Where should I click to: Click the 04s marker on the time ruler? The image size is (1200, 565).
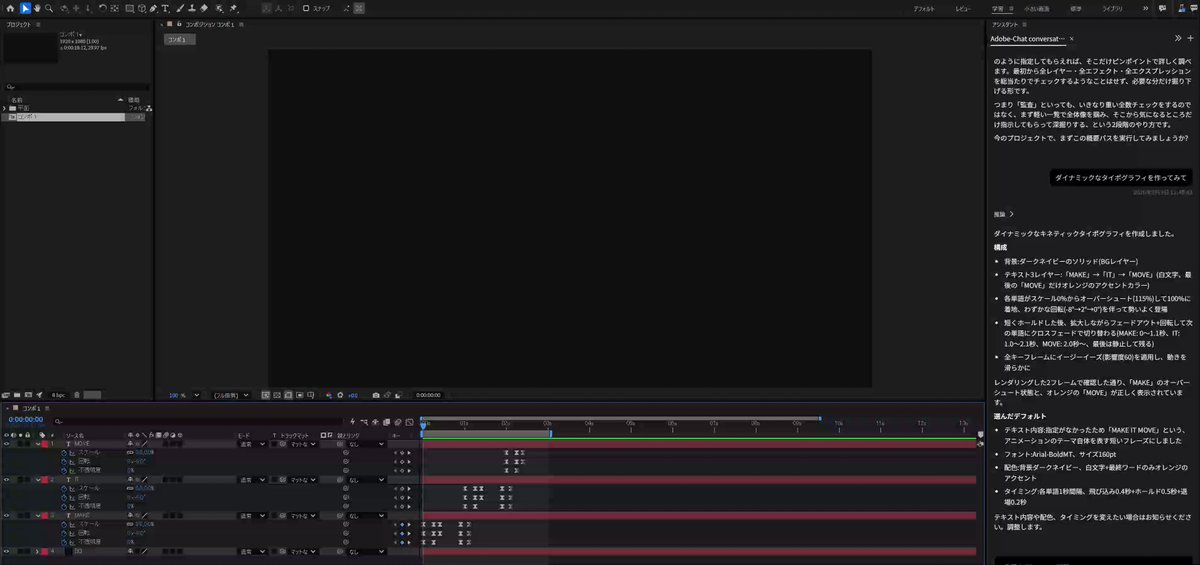pyautogui.click(x=590, y=424)
